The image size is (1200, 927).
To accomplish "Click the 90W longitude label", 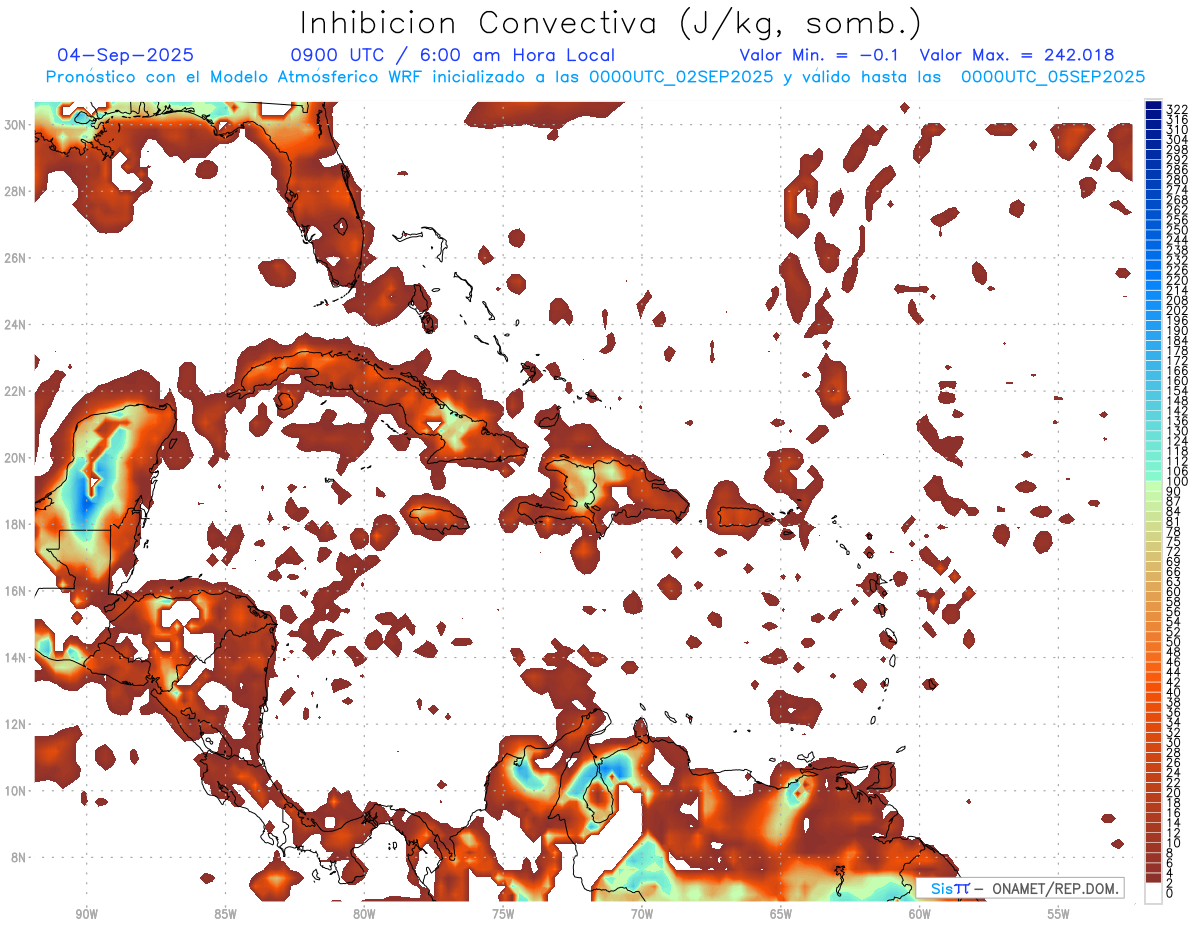I will tap(86, 914).
